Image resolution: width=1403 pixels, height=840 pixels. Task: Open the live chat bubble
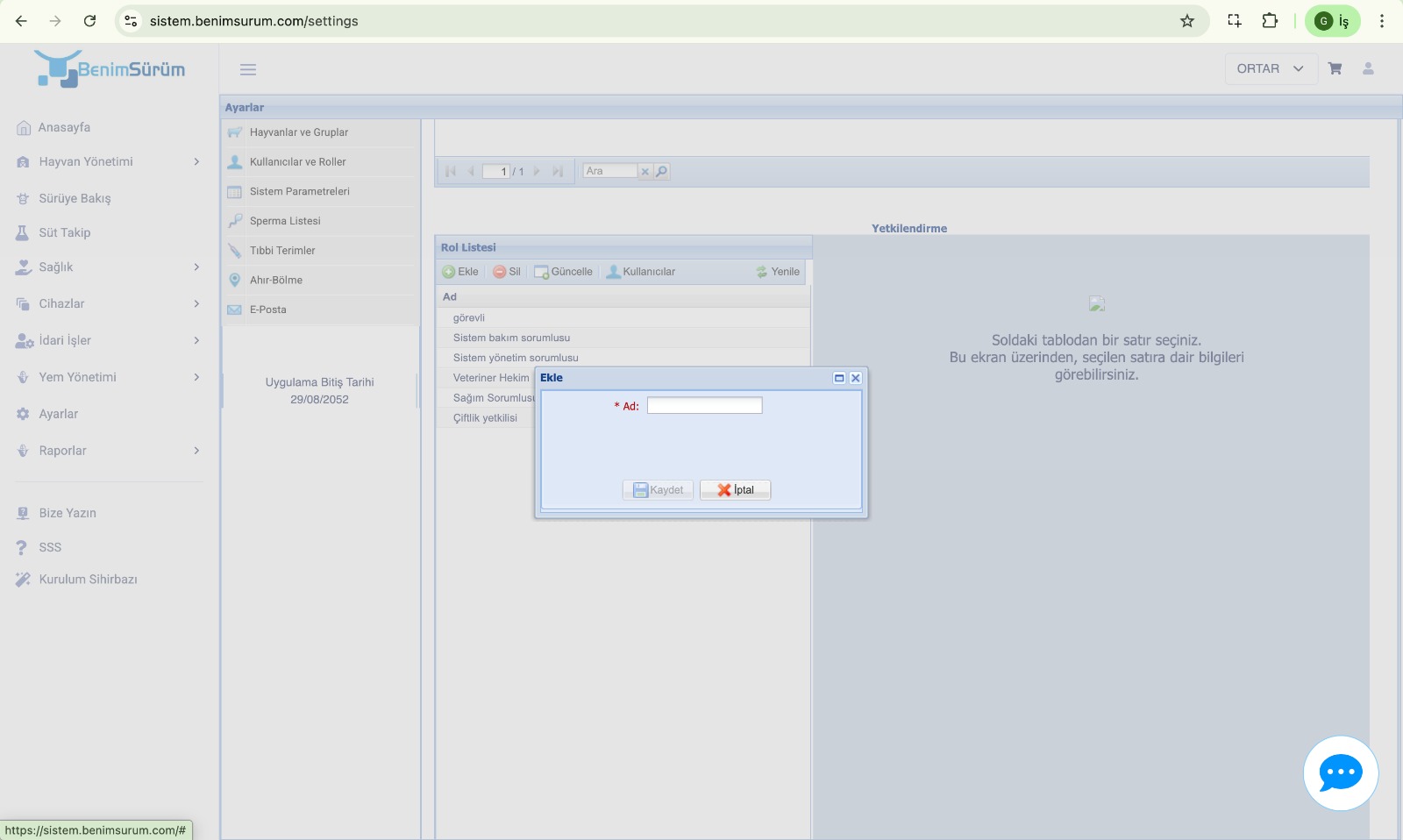pyautogui.click(x=1340, y=772)
